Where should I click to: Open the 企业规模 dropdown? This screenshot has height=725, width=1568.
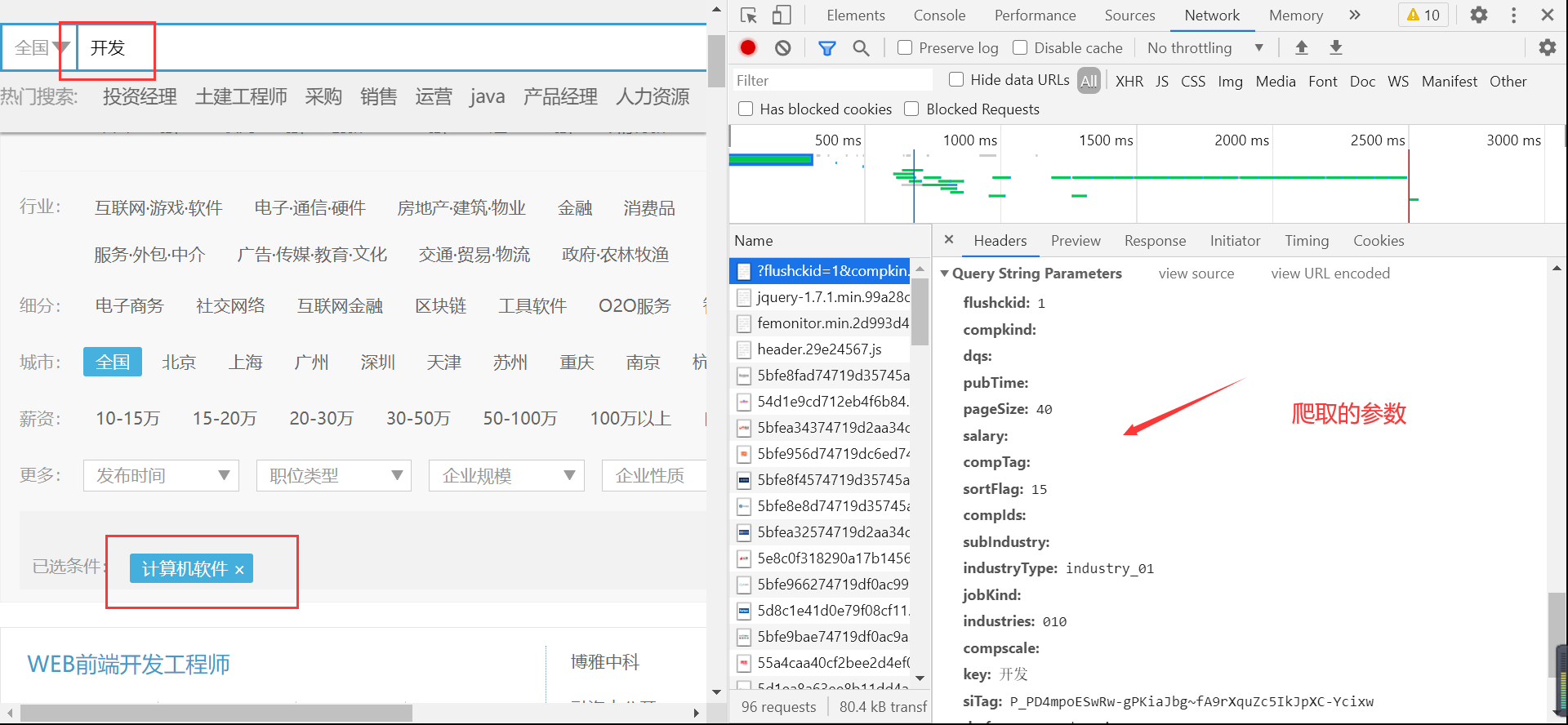click(x=506, y=475)
